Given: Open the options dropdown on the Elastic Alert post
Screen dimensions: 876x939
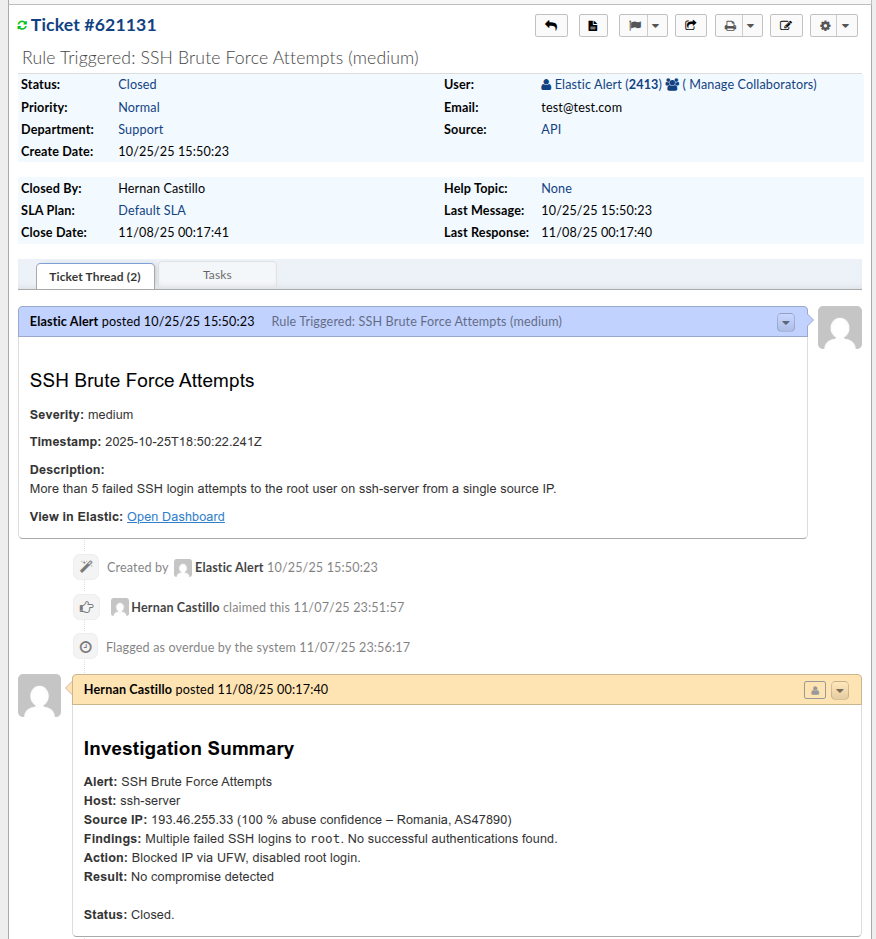Looking at the screenshot, I should click(x=786, y=322).
